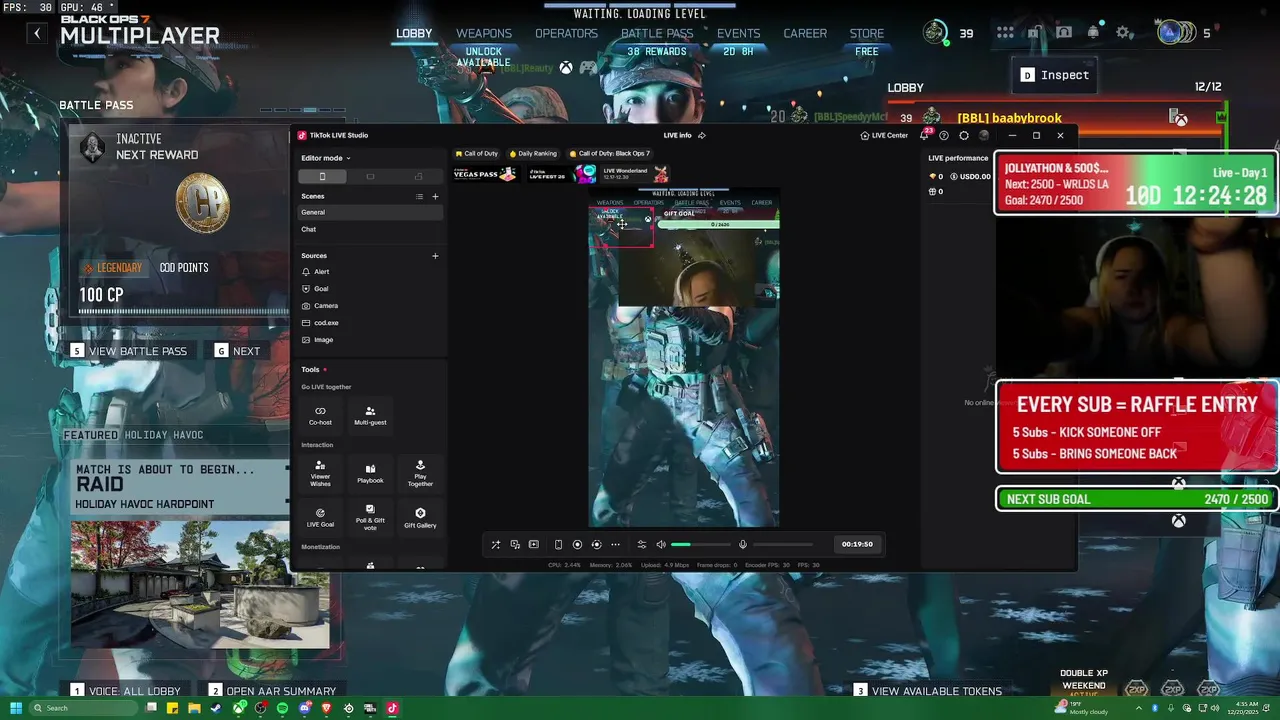This screenshot has height=720, width=1280.
Task: Open the TikTok Studio profile avatar
Action: [x=984, y=135]
